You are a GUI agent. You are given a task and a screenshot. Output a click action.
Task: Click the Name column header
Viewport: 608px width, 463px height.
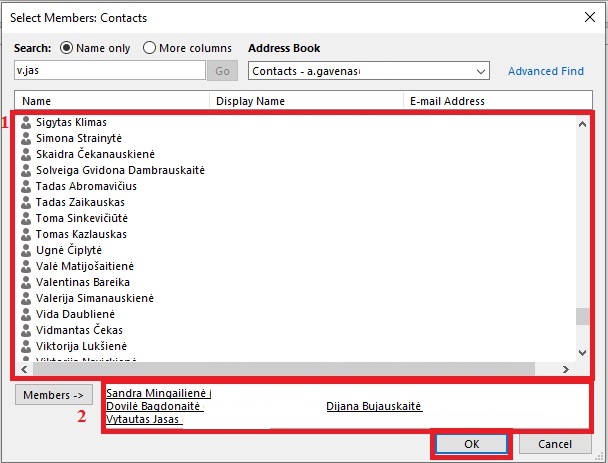pyautogui.click(x=110, y=101)
